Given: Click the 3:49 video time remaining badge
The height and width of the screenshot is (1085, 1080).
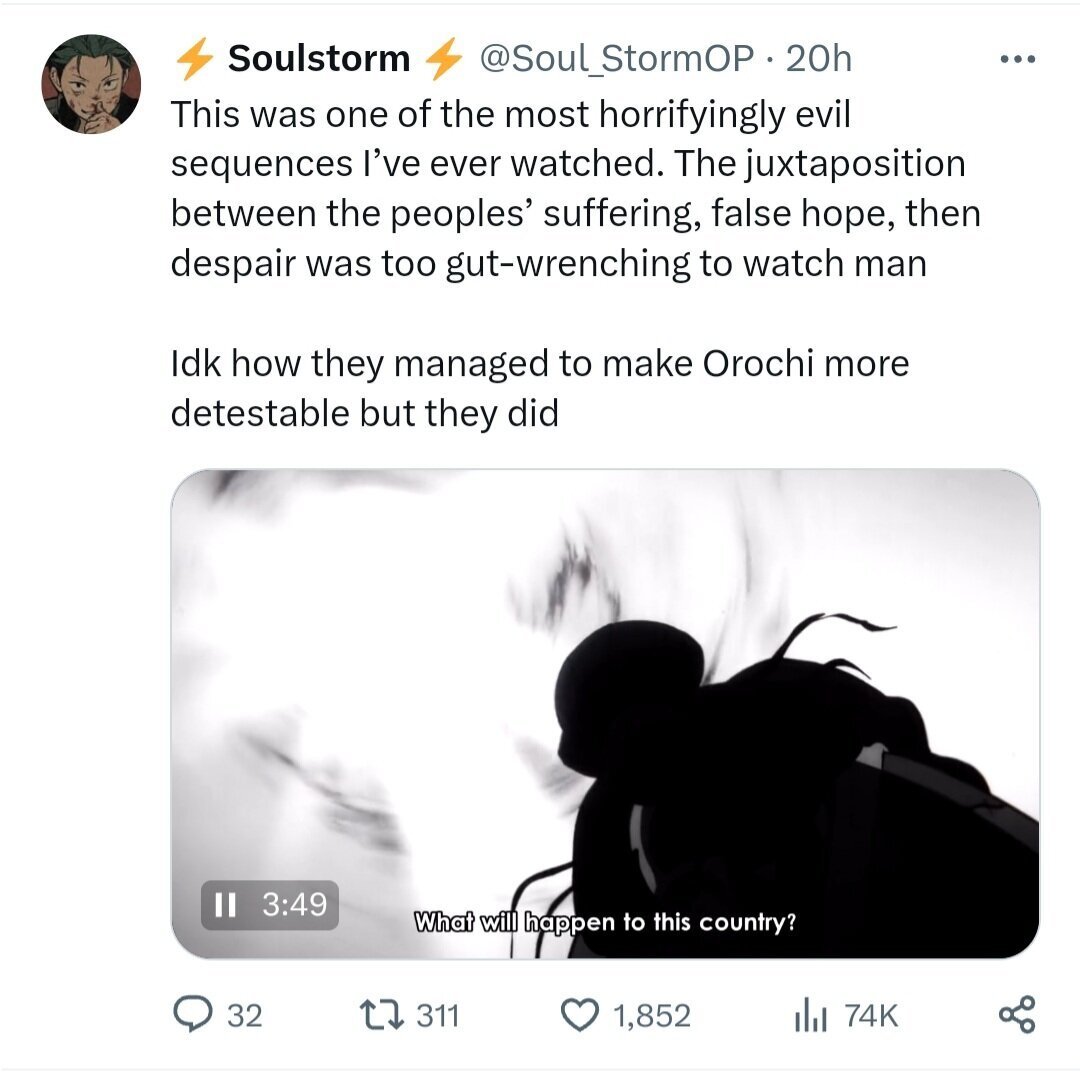Looking at the screenshot, I should tap(294, 905).
